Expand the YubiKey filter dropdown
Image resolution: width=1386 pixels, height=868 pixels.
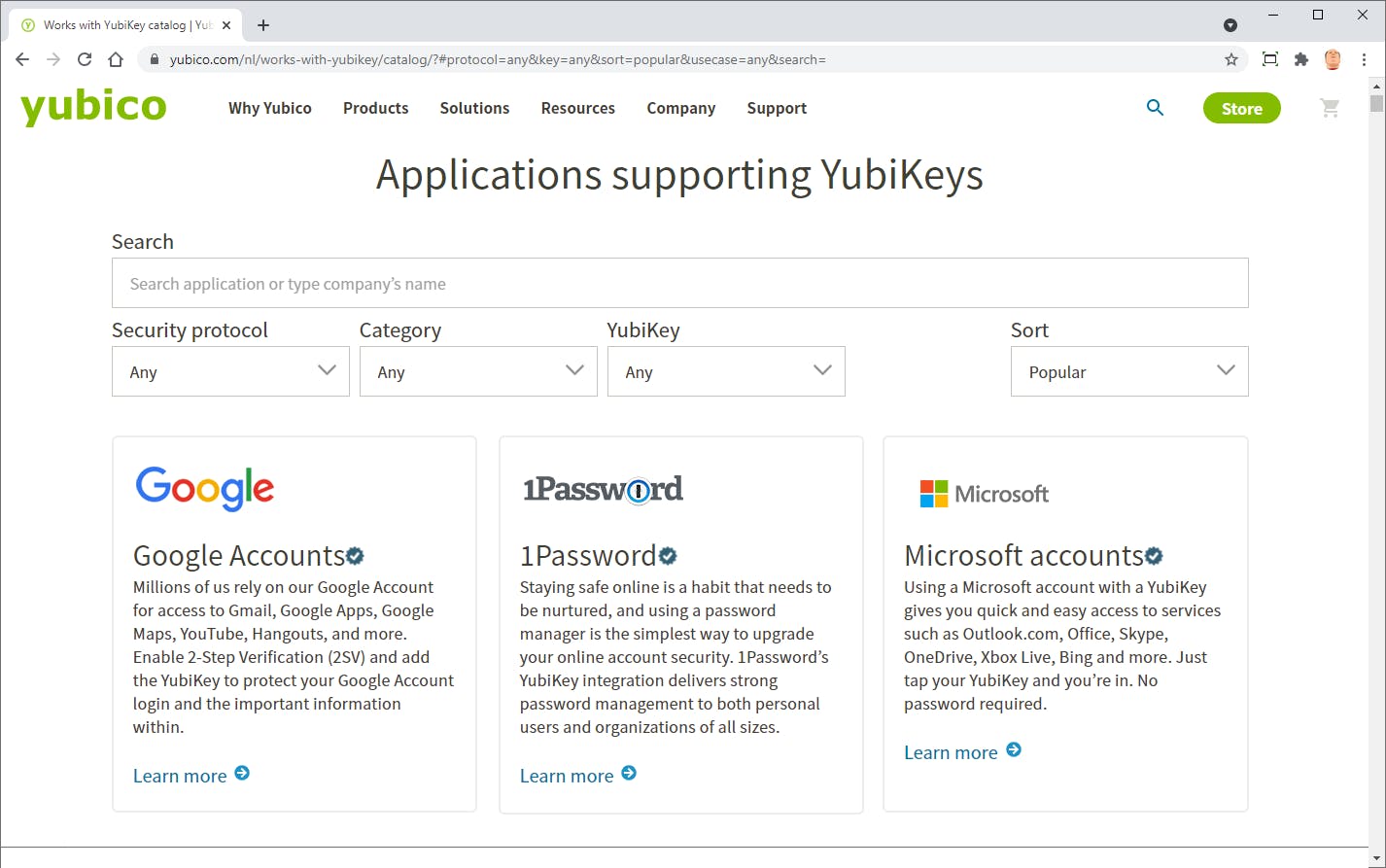[x=726, y=371]
